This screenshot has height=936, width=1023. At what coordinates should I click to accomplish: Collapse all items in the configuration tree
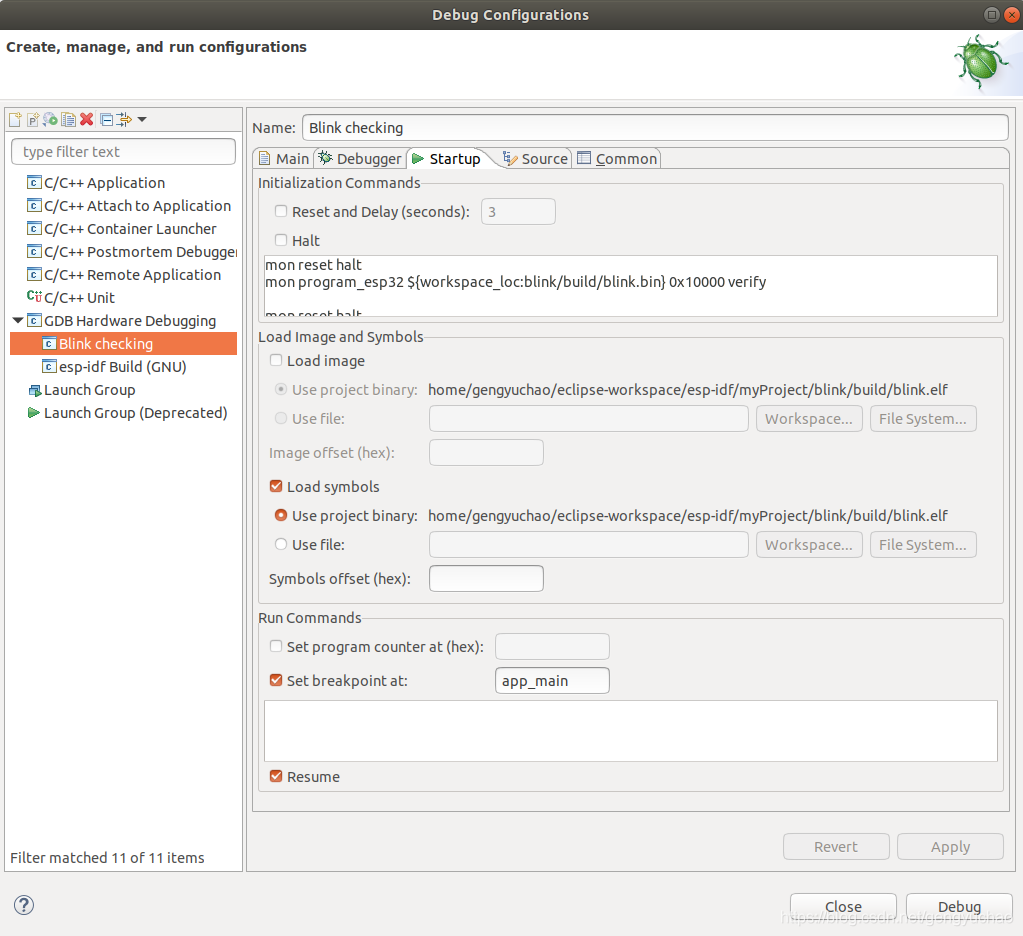(x=106, y=119)
